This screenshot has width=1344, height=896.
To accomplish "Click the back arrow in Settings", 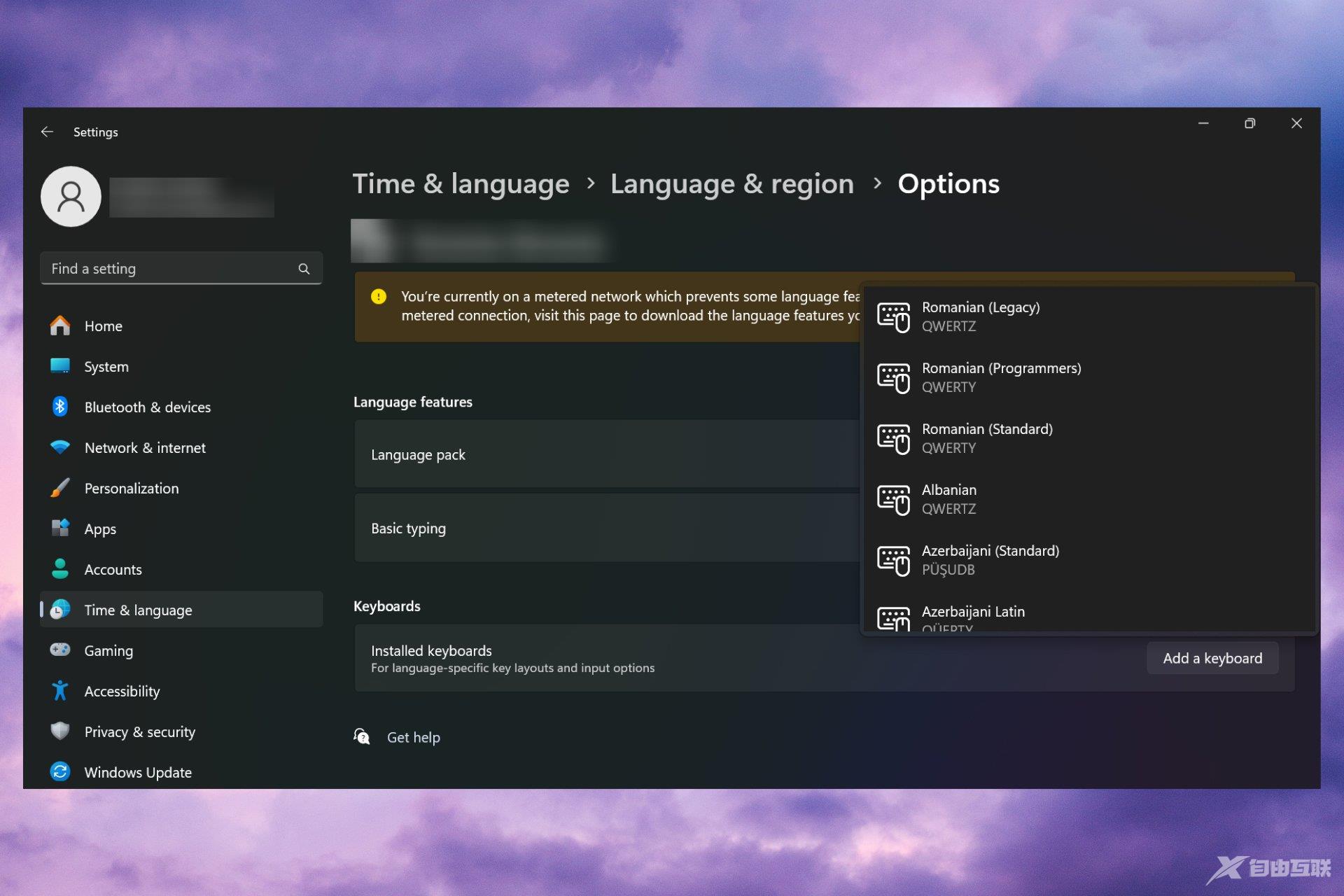I will click(47, 132).
